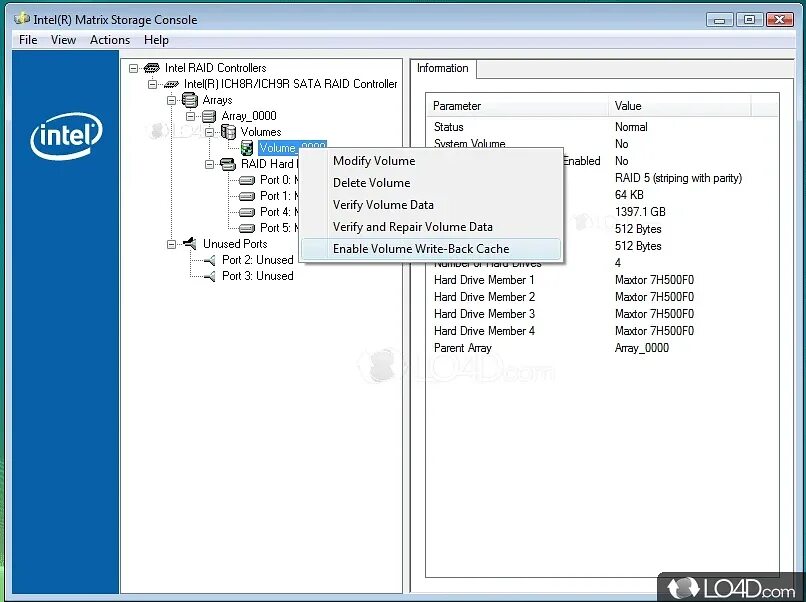806x602 pixels.
Task: Collapse the Array_0000 tree node
Action: pos(191,116)
